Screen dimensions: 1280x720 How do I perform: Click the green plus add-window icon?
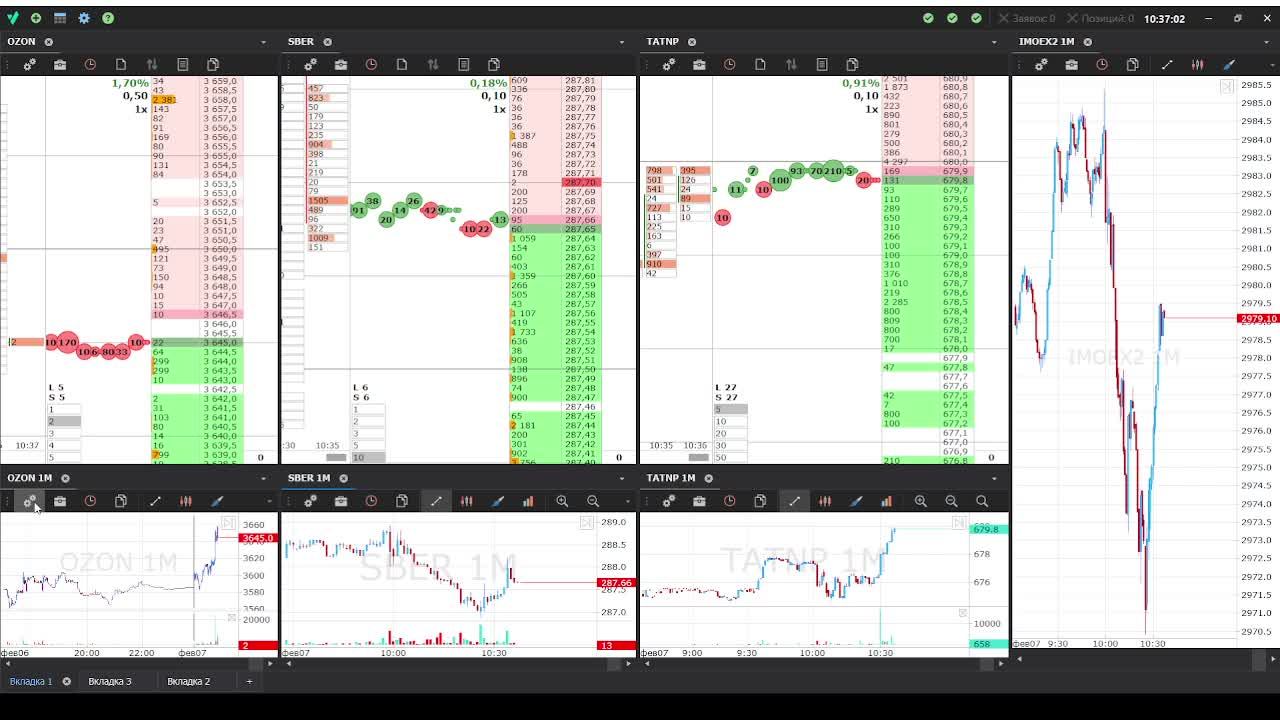coord(36,18)
